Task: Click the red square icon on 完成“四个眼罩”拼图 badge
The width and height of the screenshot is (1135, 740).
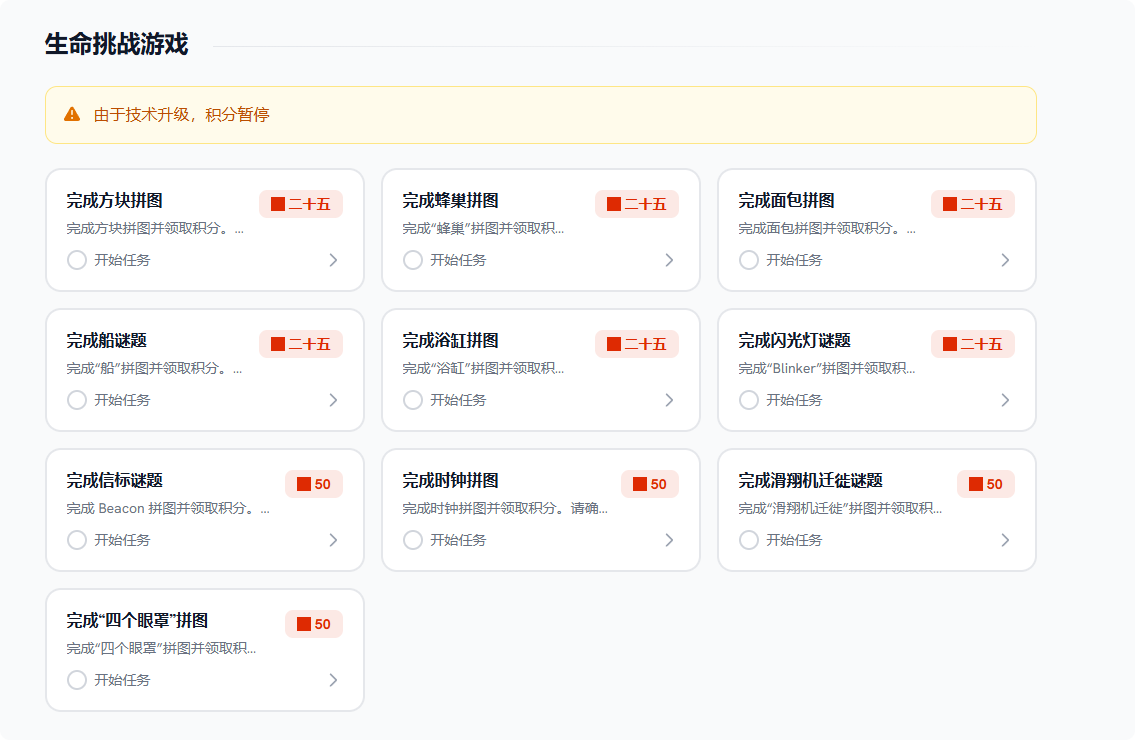Action: pyautogui.click(x=304, y=623)
